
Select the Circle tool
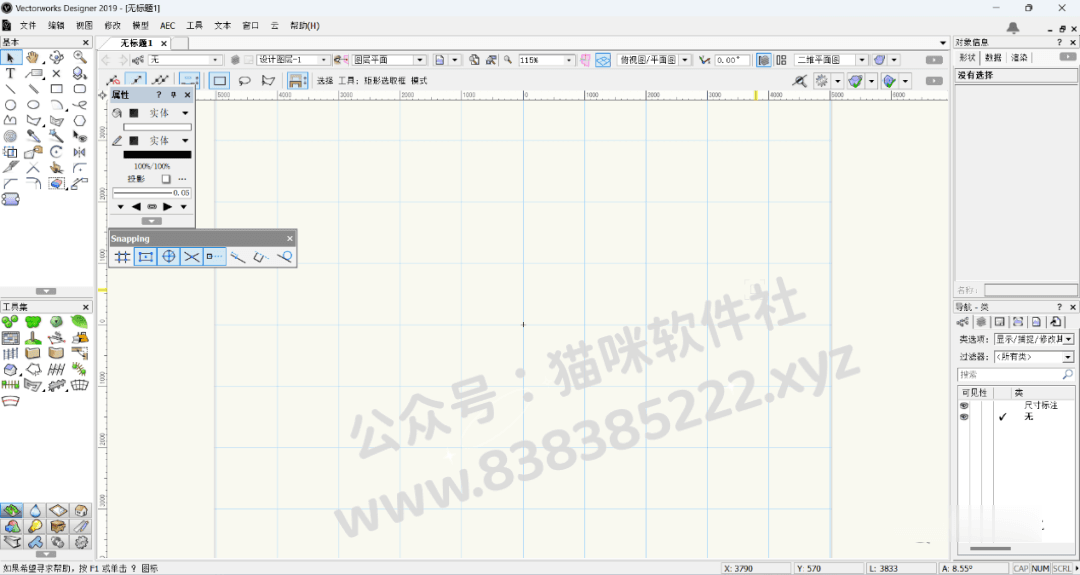coord(10,105)
